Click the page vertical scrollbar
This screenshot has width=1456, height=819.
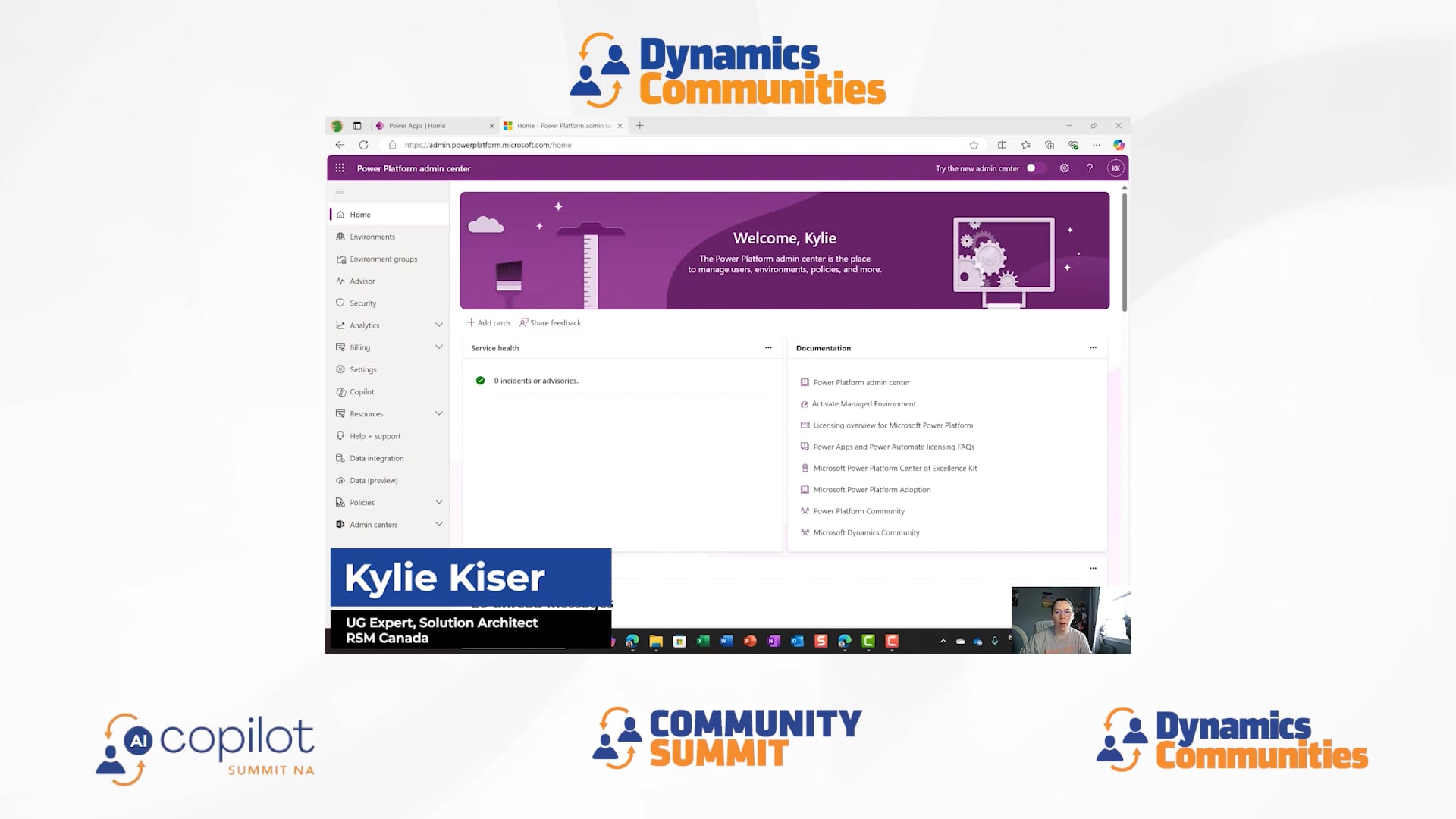click(x=1125, y=251)
